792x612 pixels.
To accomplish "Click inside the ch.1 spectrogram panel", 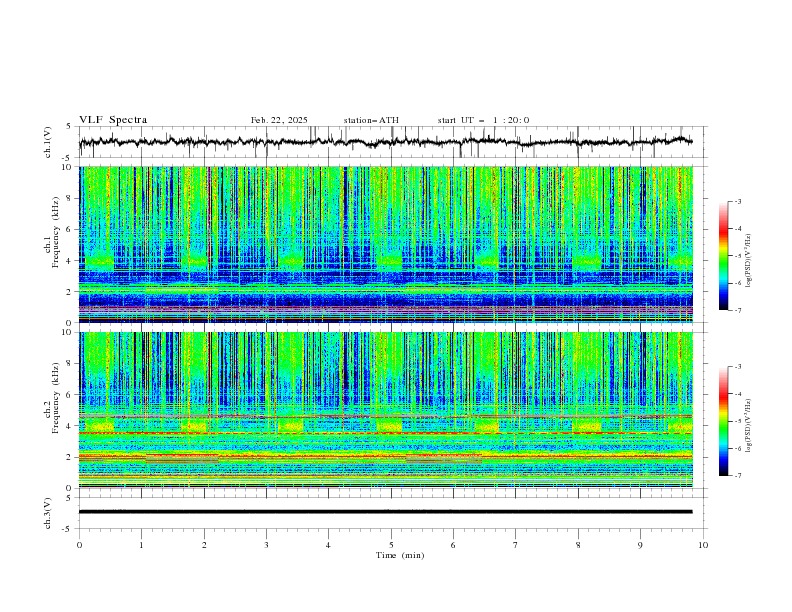I will (386, 244).
